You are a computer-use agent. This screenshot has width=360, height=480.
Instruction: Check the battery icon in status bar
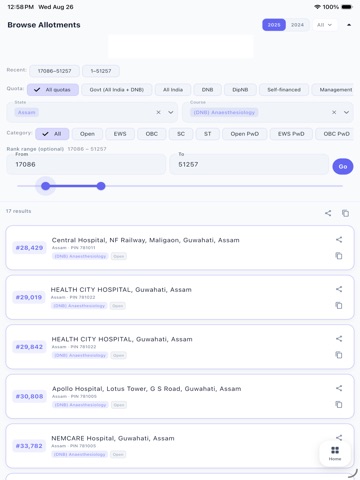pos(347,7)
